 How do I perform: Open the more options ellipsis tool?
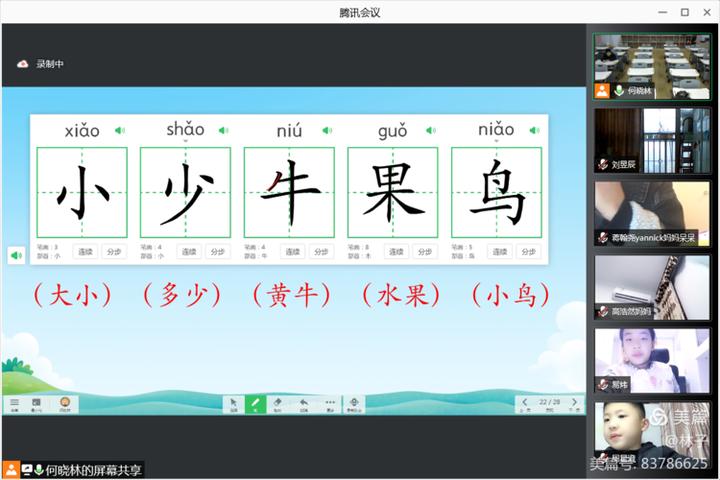(x=329, y=403)
